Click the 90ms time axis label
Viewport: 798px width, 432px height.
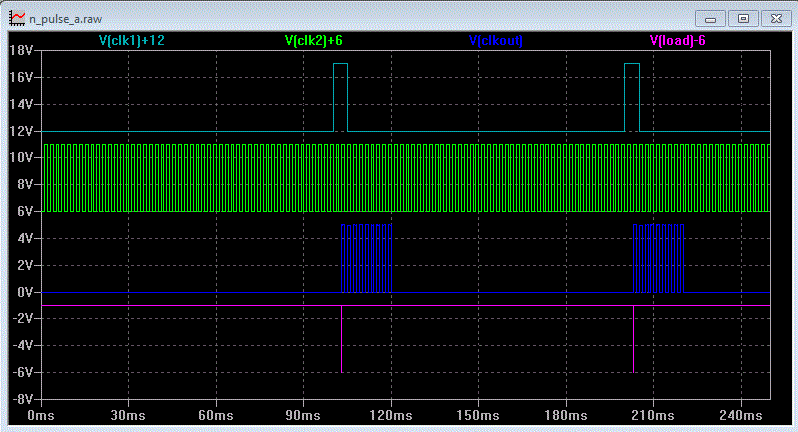[303, 415]
